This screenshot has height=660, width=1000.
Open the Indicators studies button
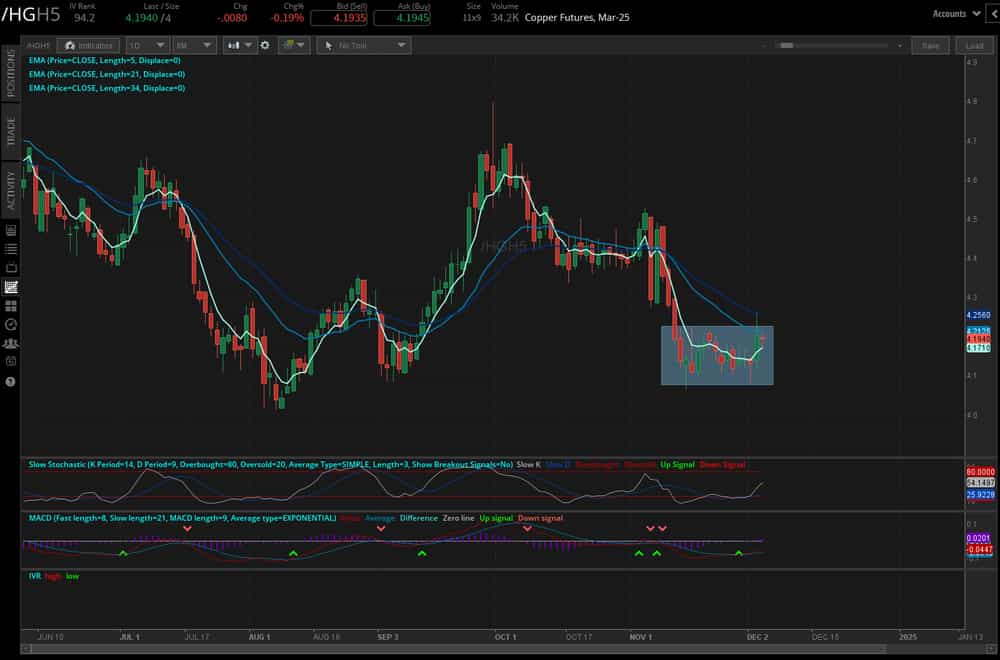[x=88, y=45]
